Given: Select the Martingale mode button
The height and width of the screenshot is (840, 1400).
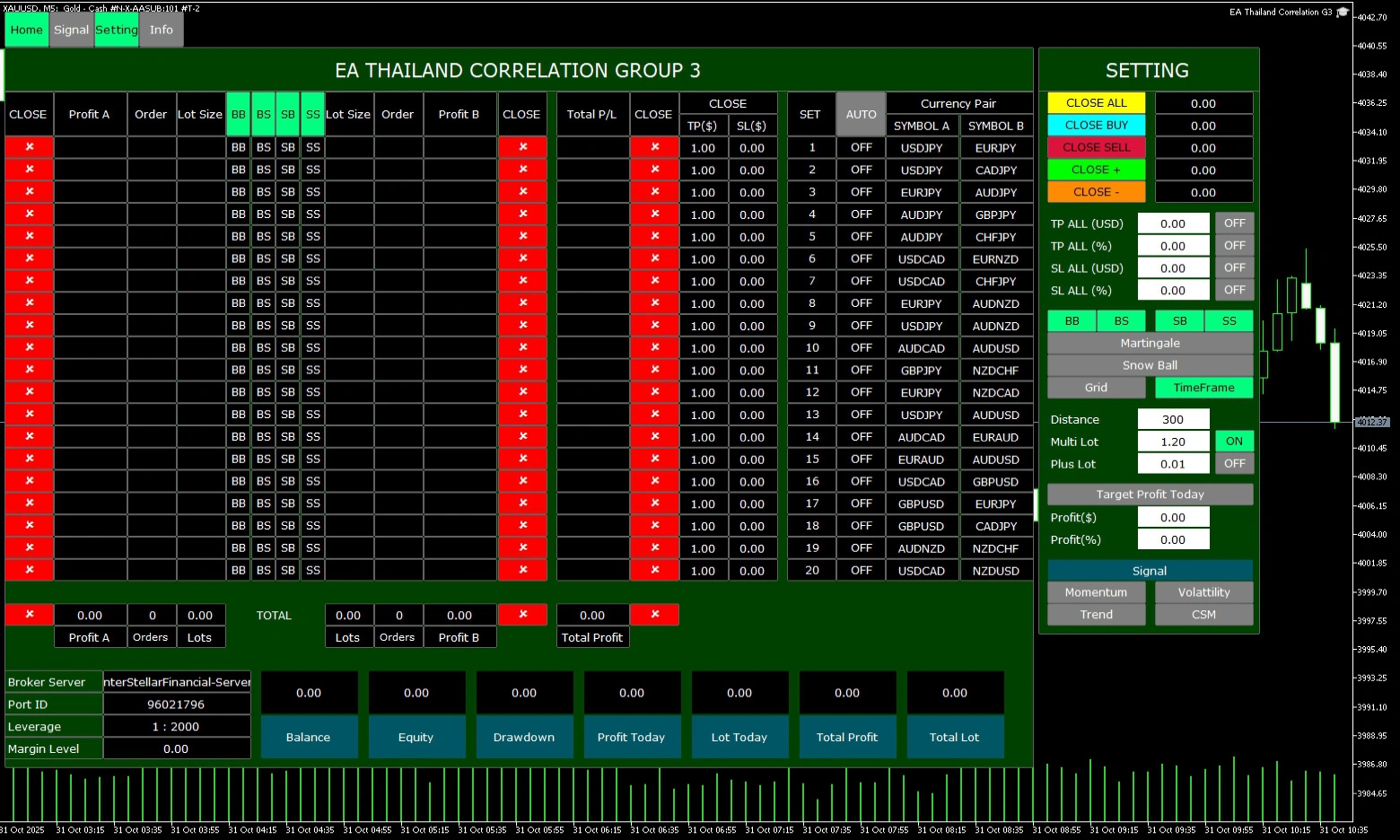Looking at the screenshot, I should (x=1150, y=343).
